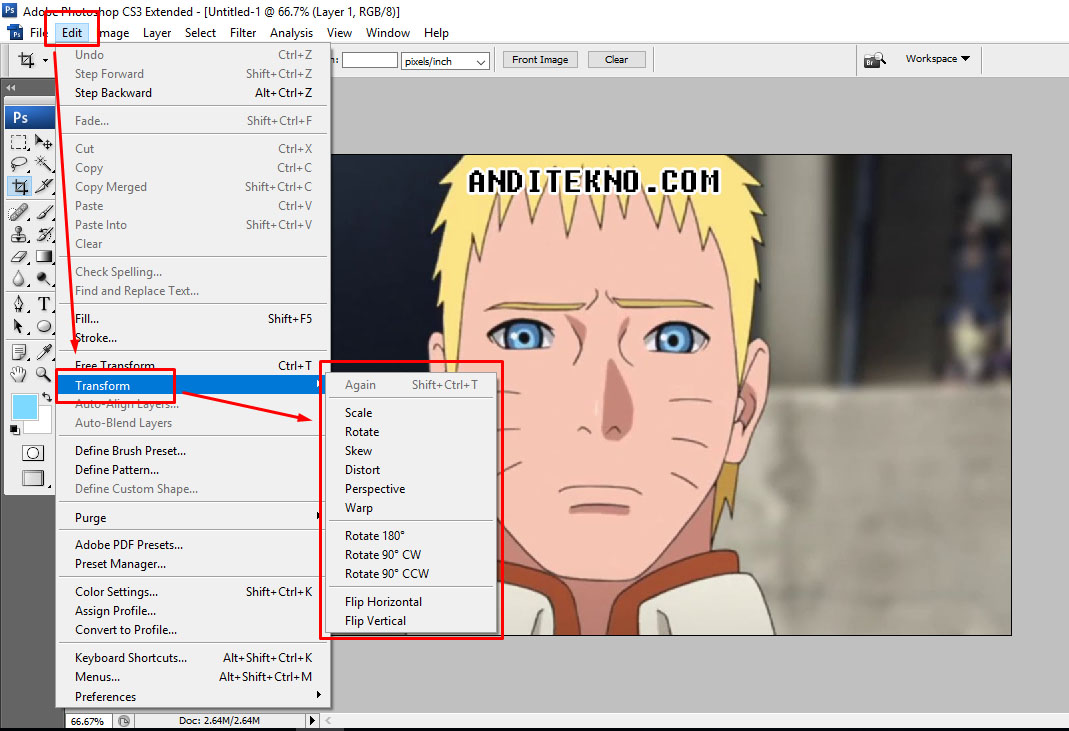Select the Blur tool

(x=19, y=278)
